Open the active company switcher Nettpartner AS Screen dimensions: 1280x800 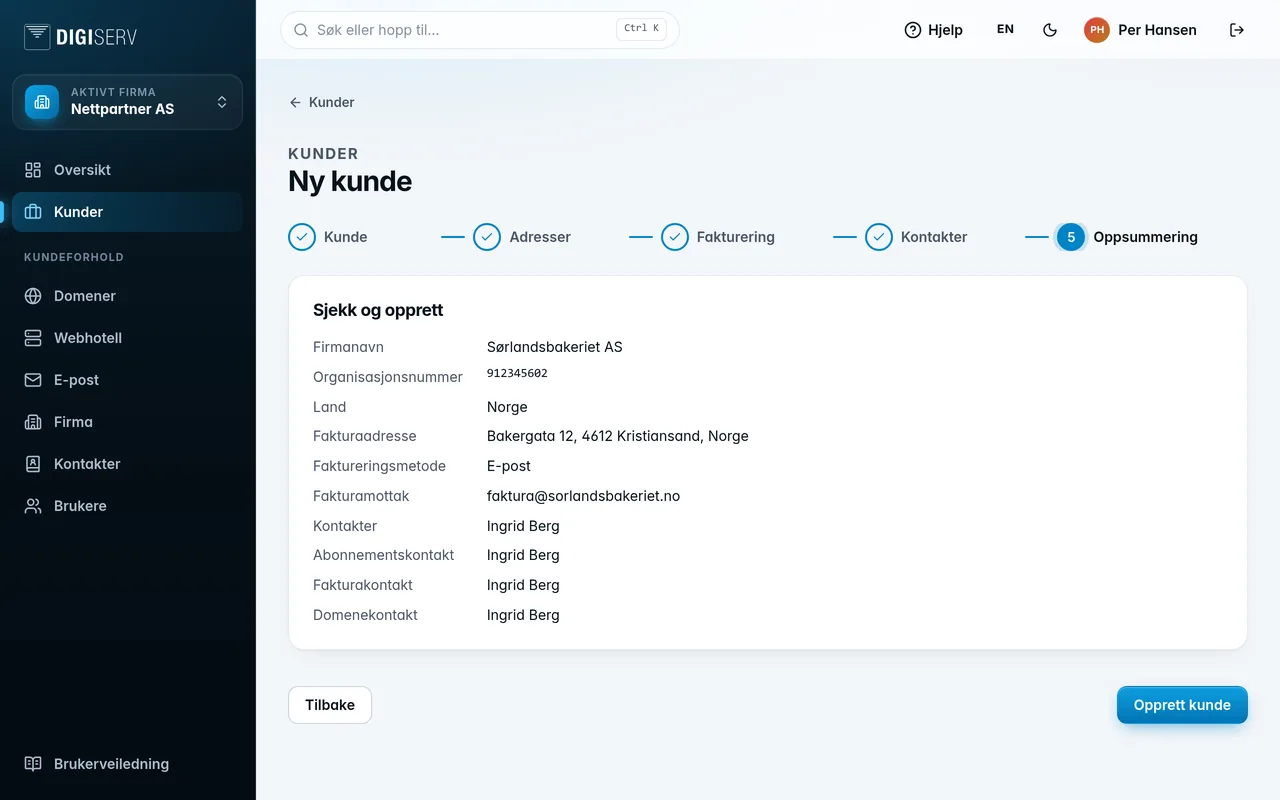click(127, 102)
